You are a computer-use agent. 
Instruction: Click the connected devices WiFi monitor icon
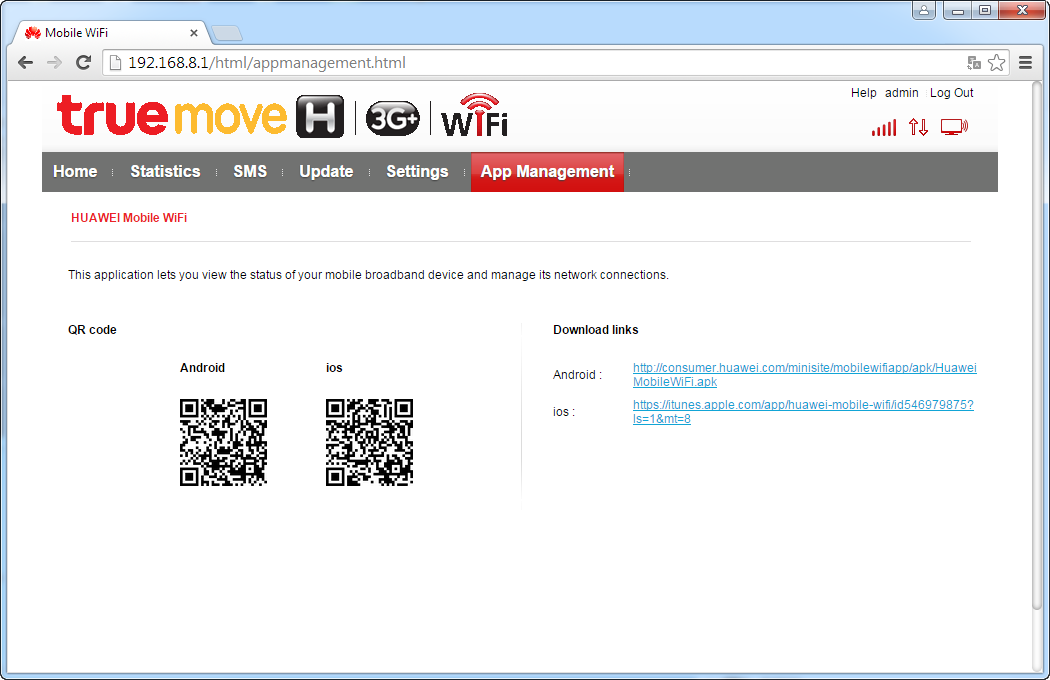[x=954, y=127]
